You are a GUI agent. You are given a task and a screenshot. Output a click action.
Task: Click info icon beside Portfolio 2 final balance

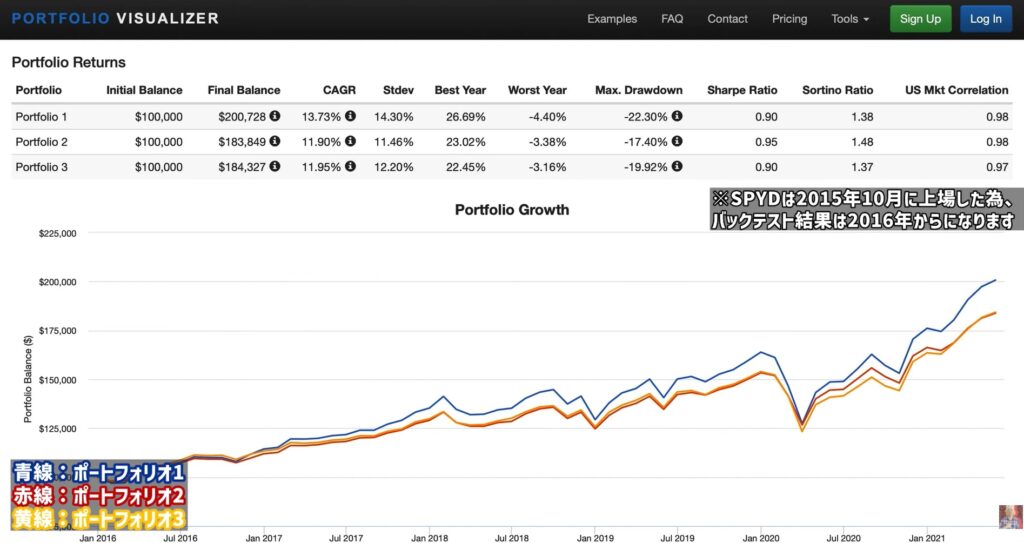pos(275,141)
